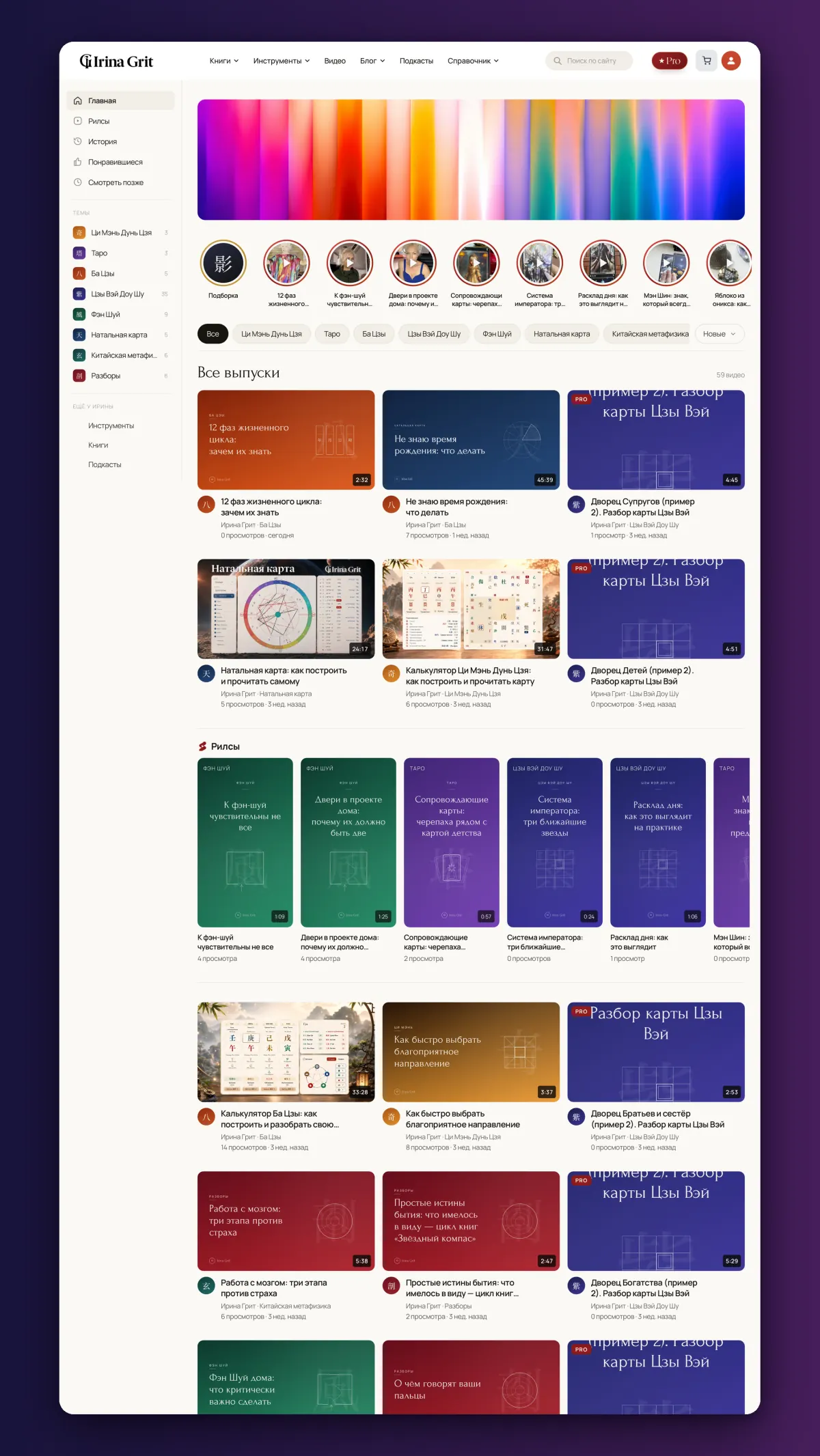Image resolution: width=820 pixels, height=1456 pixels.
Task: Open Инструменты link in sidebar
Action: click(111, 425)
